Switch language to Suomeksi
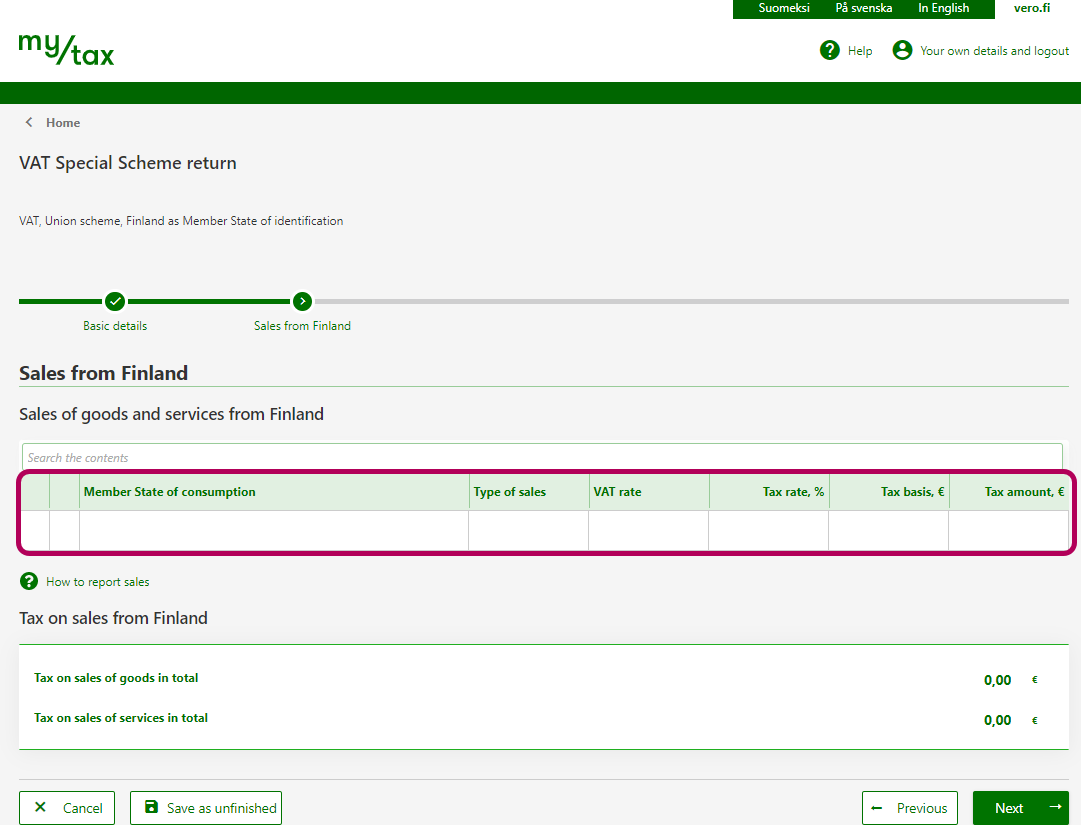The image size is (1081, 825). point(784,8)
